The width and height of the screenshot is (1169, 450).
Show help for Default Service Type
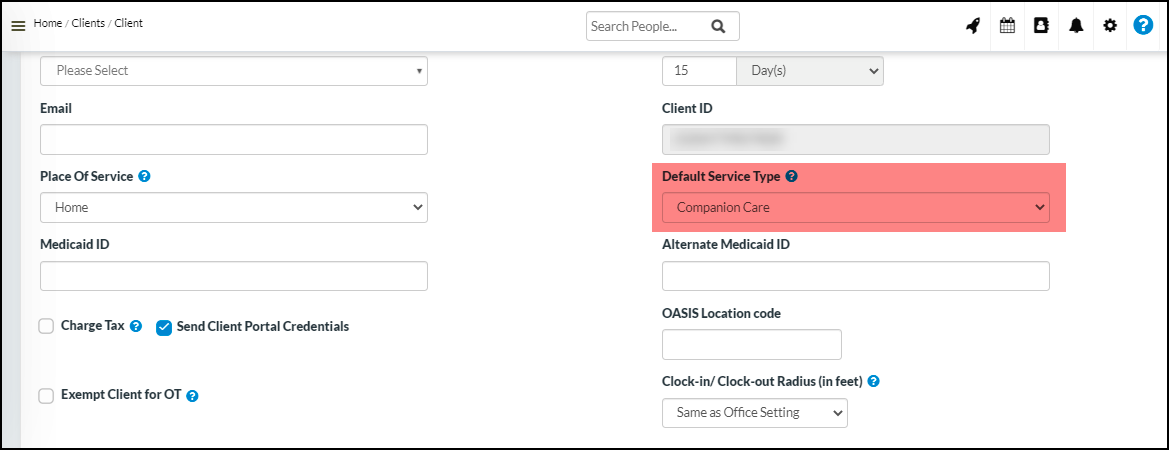pyautogui.click(x=791, y=176)
